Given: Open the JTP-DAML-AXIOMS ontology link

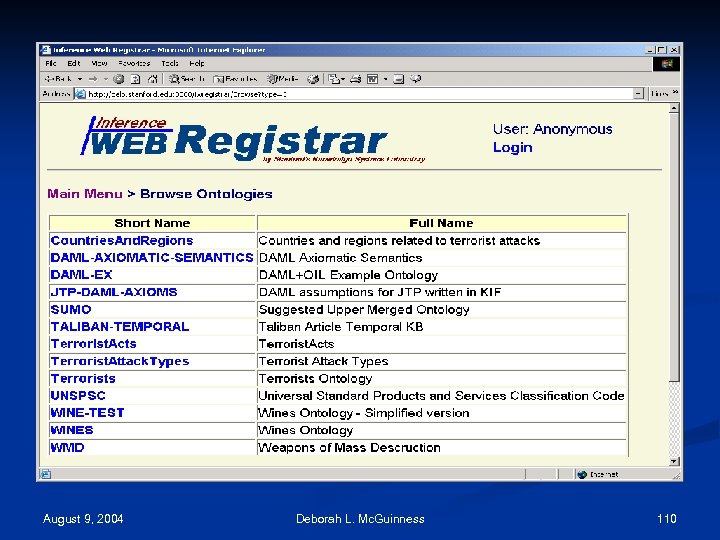Looking at the screenshot, I should (114, 292).
